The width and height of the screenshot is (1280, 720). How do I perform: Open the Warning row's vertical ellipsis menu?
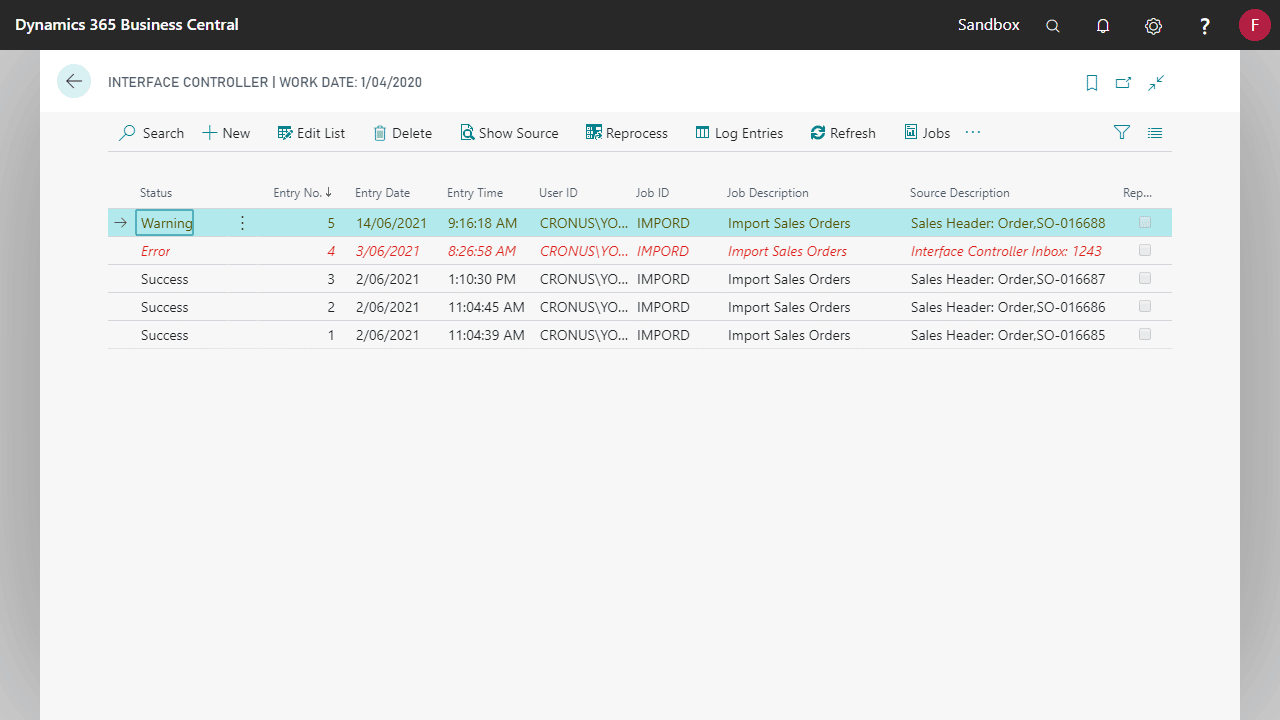[x=242, y=222]
